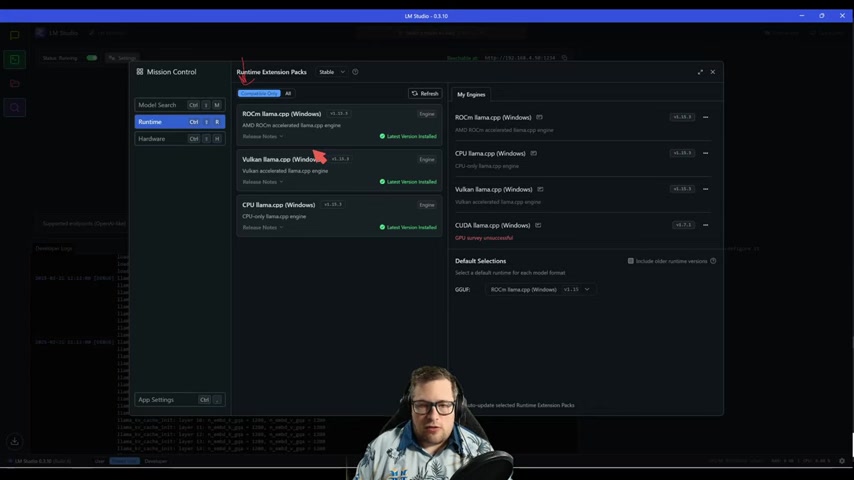
Task: Open the Developer sidebar icon
Action: [15, 59]
